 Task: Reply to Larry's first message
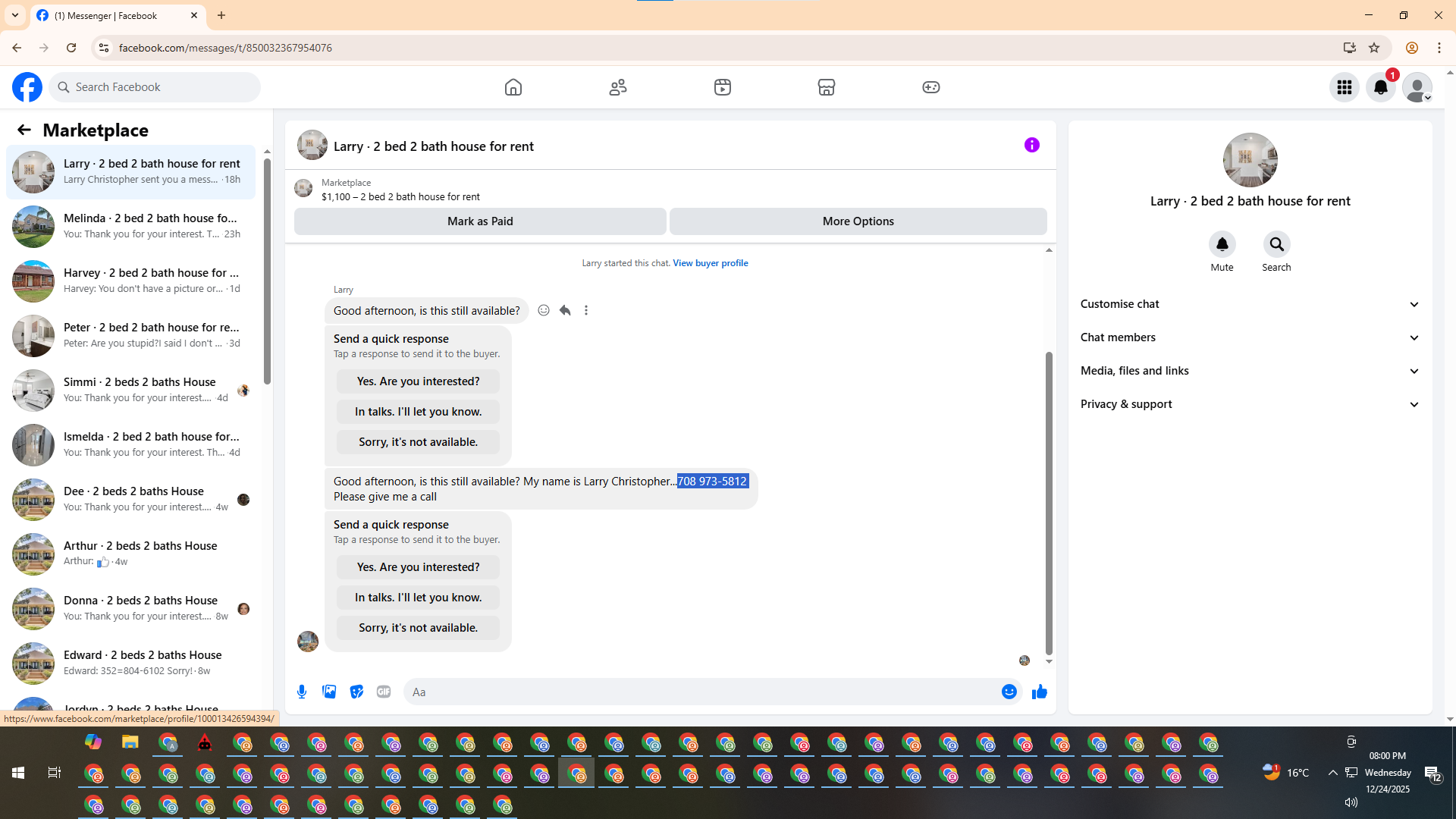tap(565, 310)
